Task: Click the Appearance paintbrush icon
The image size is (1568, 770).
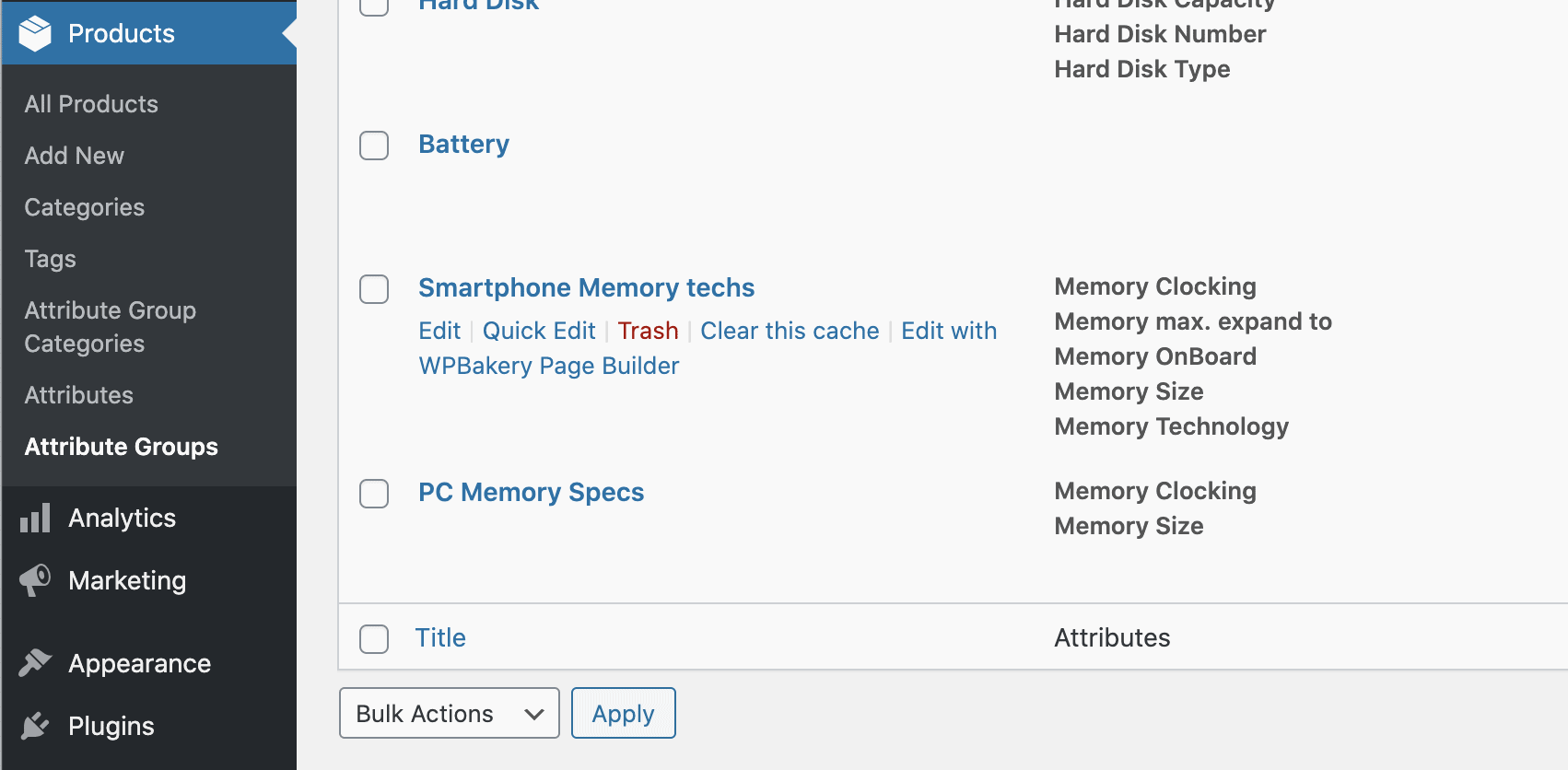Action: [35, 663]
